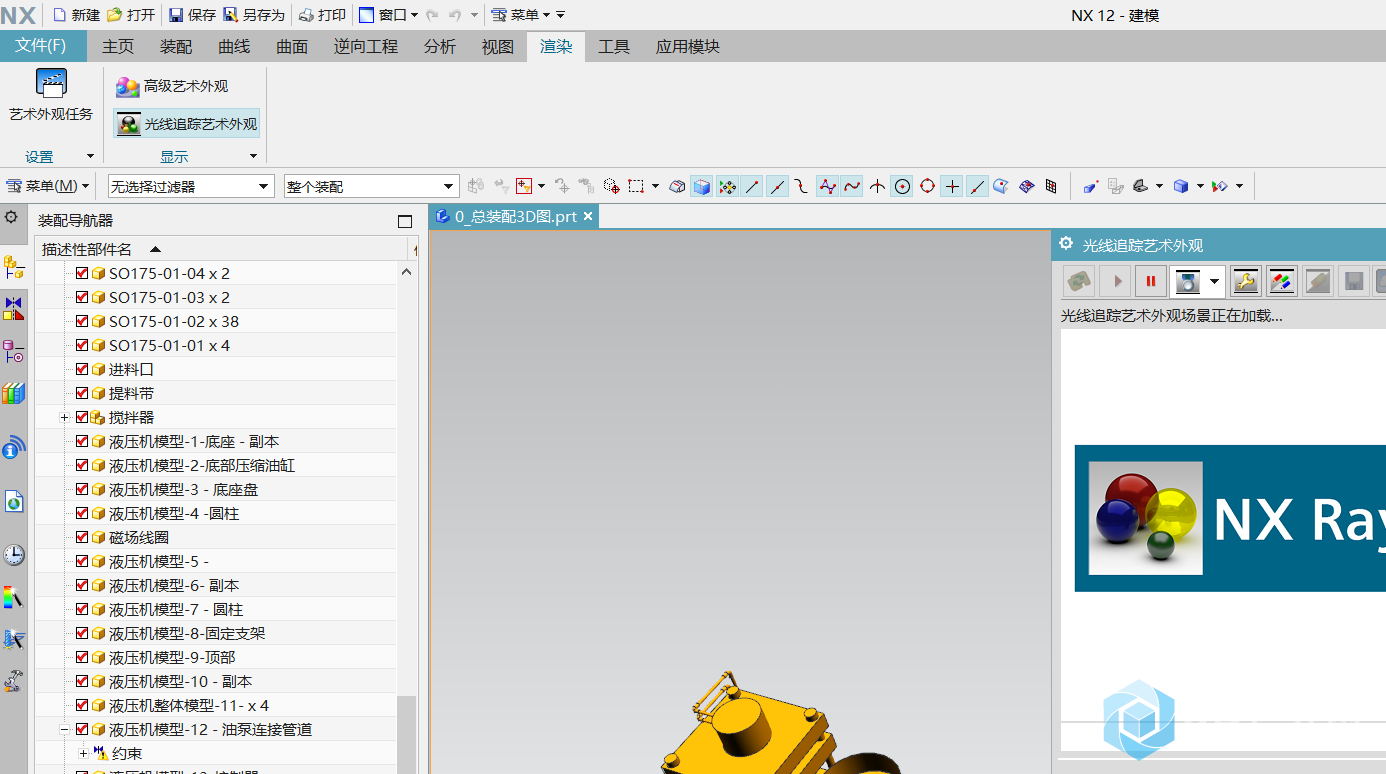This screenshot has height=774, width=1386.
Task: Open the constraint navigator sidebar icon
Action: (14, 308)
